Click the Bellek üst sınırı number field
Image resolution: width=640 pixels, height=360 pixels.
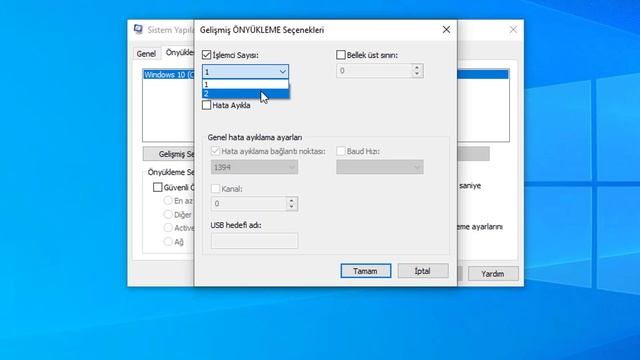pyautogui.click(x=374, y=71)
